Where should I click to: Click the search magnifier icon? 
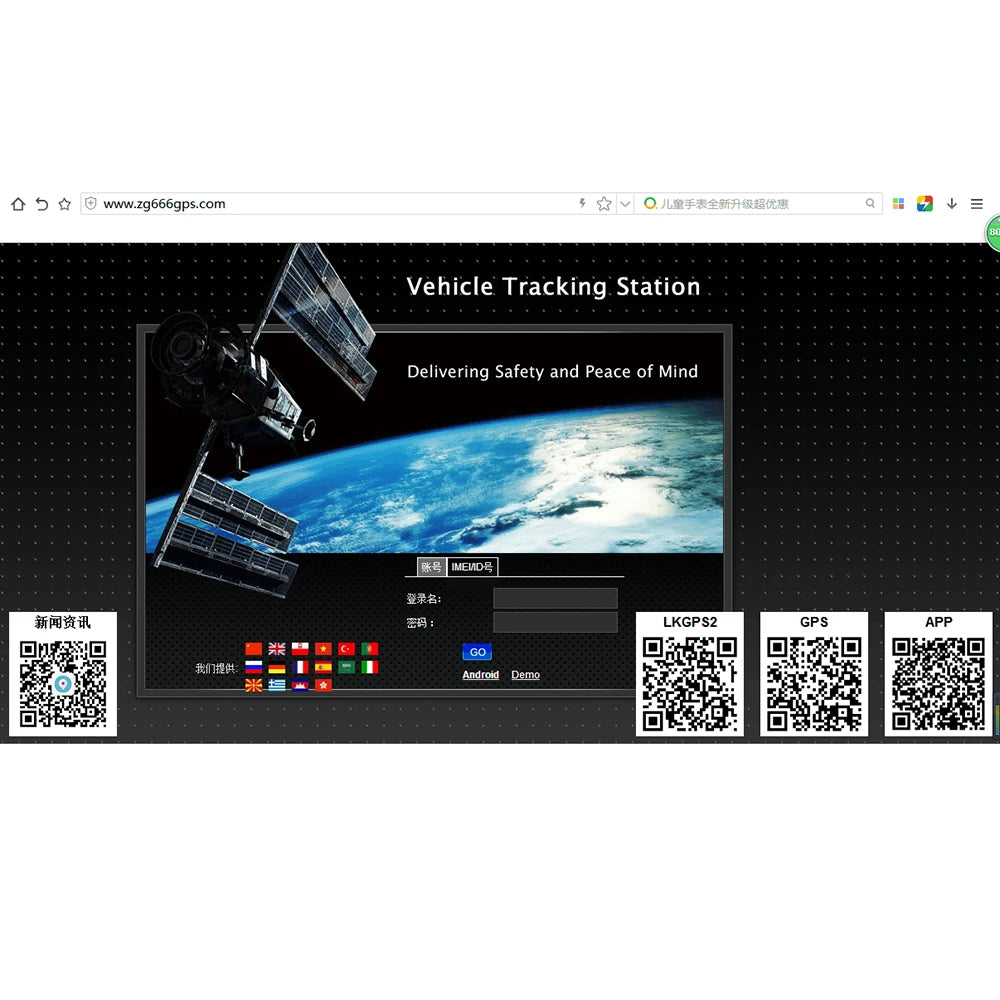(x=870, y=203)
